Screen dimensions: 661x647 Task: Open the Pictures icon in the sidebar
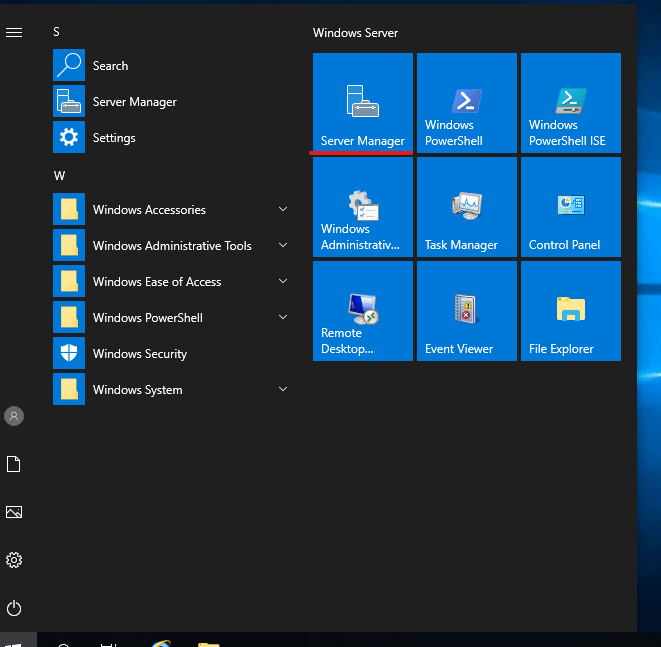pos(14,512)
